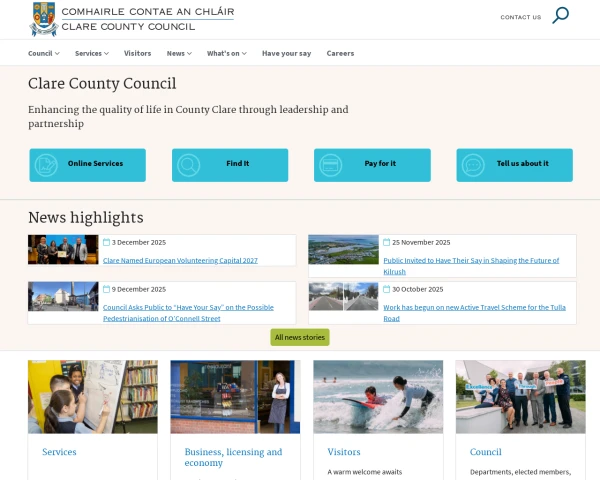The height and width of the screenshot is (480, 600).
Task: Click the Pay for it card icon
Action: click(331, 165)
